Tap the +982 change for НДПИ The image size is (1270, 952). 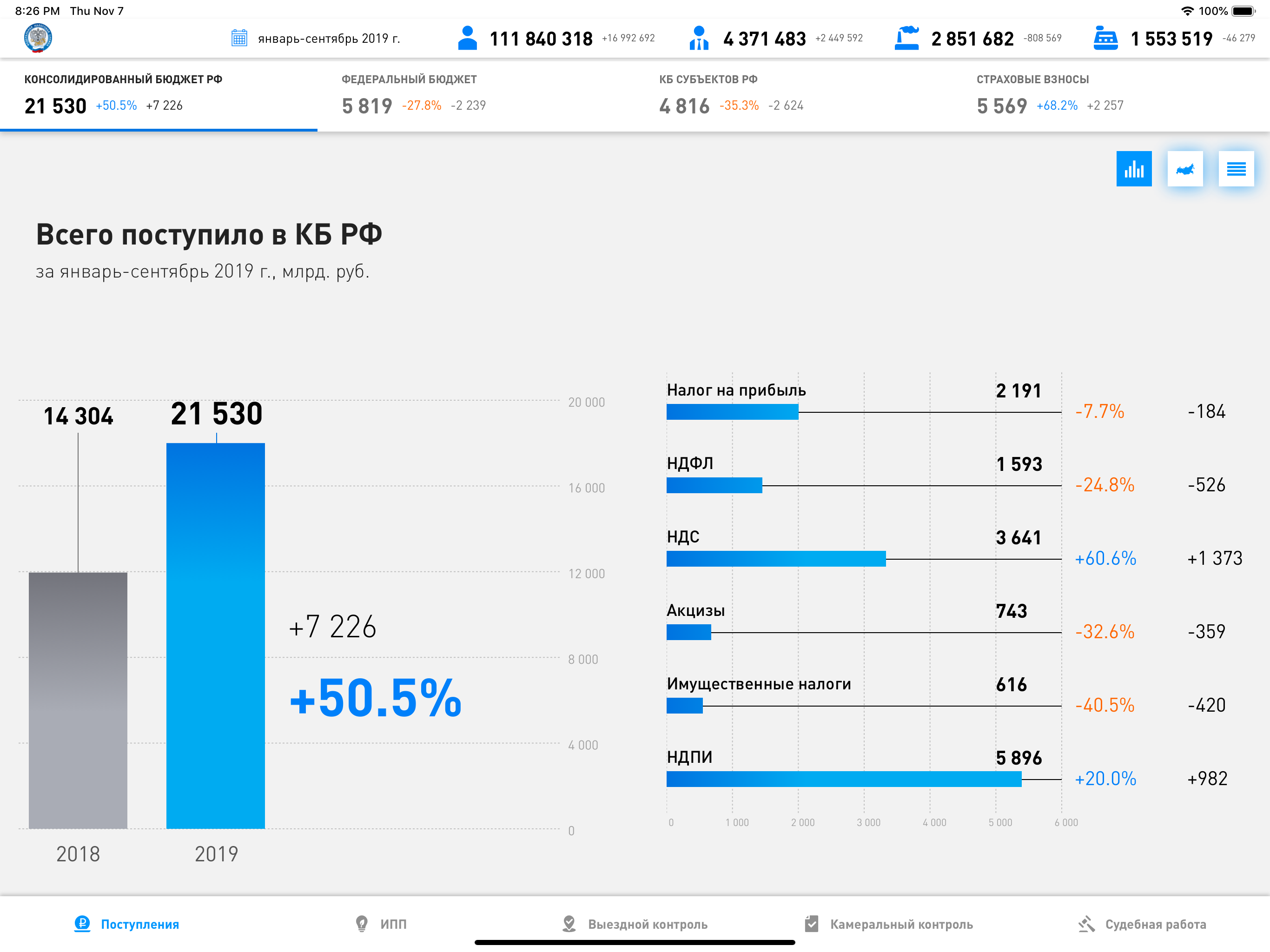pos(1207,779)
